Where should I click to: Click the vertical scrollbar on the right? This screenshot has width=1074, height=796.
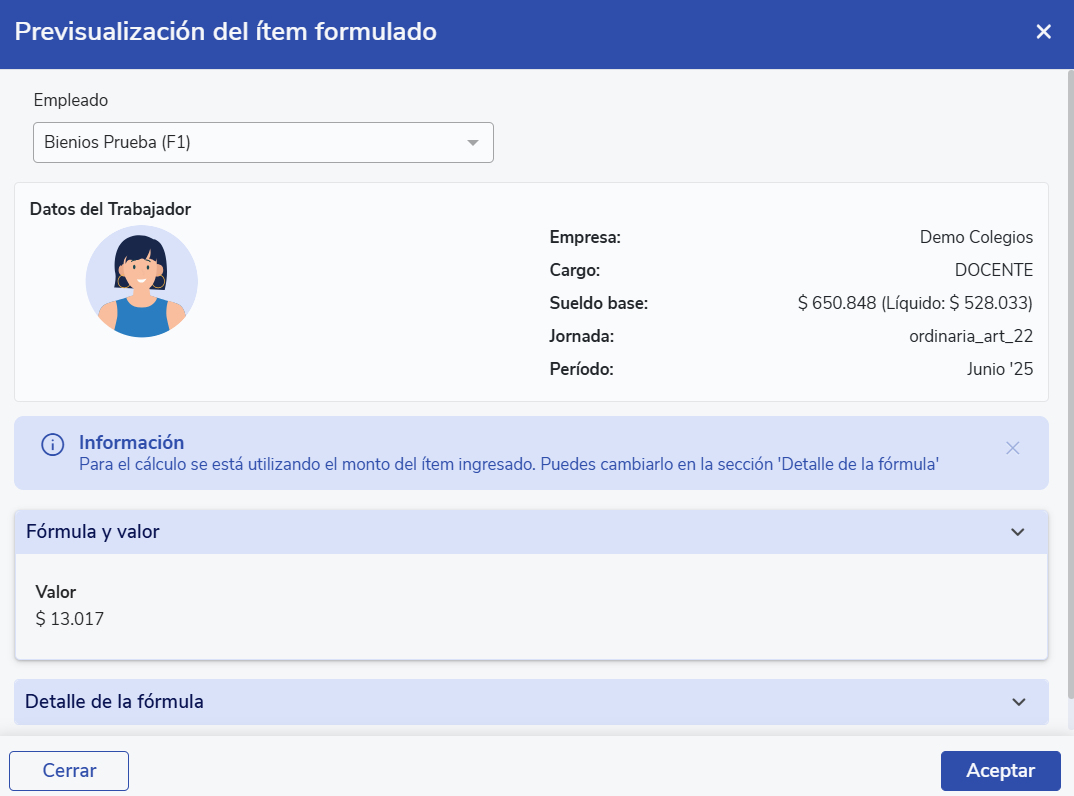1069,380
